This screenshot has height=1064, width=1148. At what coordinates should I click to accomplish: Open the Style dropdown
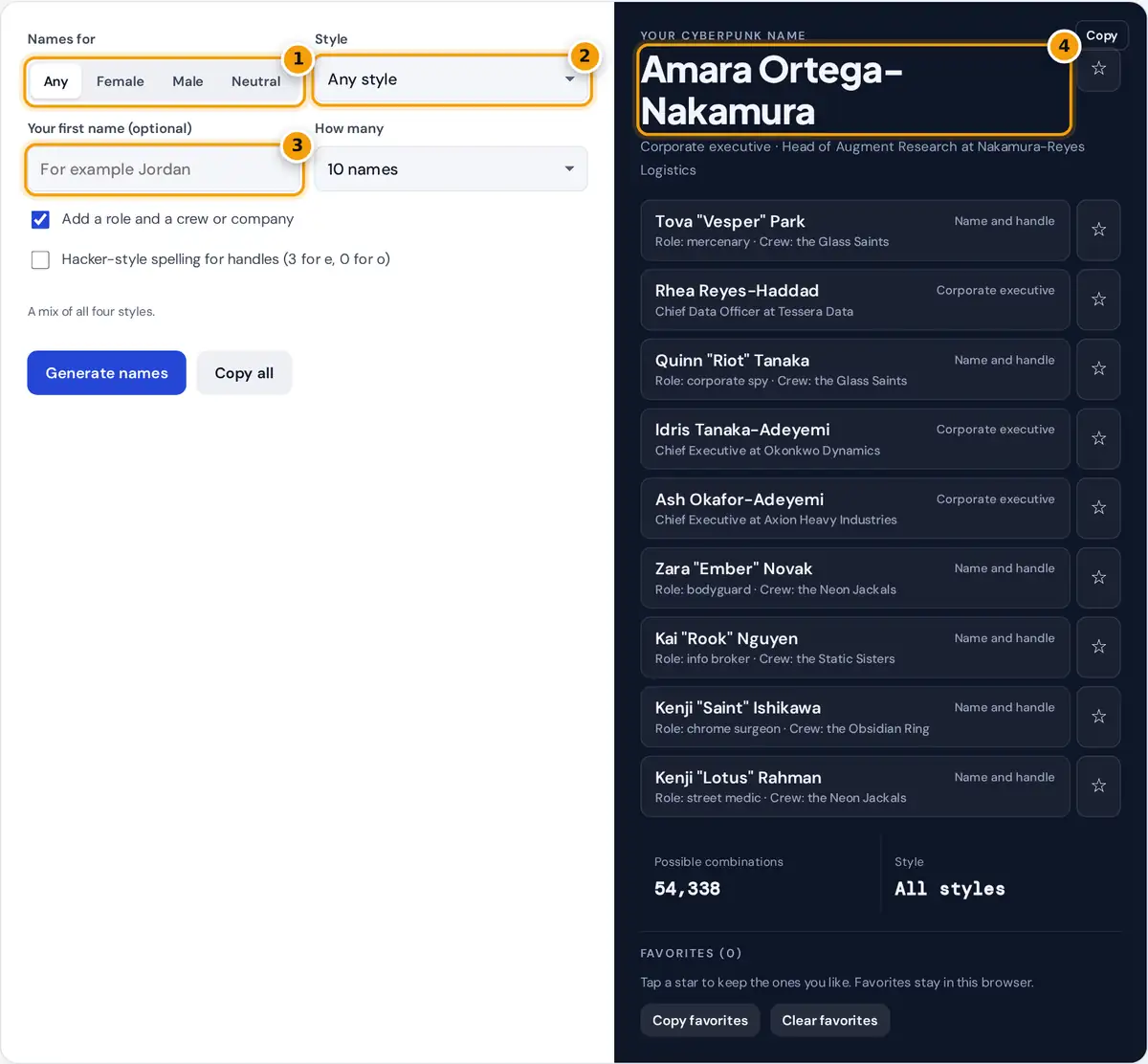point(451,79)
